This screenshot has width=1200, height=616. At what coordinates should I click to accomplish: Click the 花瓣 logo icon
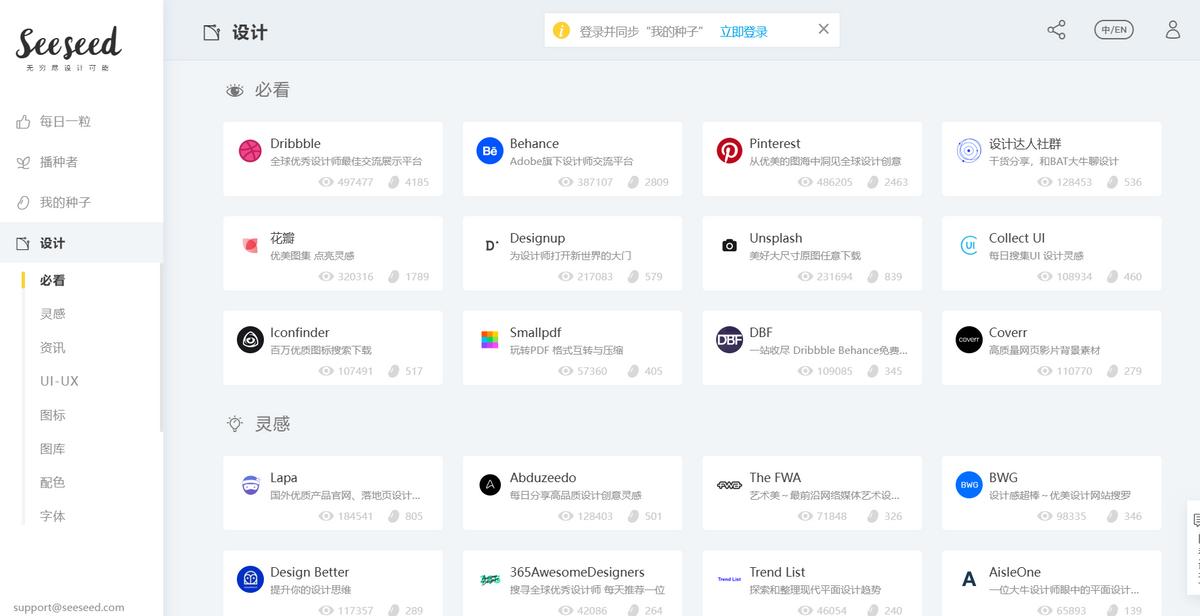pos(249,245)
